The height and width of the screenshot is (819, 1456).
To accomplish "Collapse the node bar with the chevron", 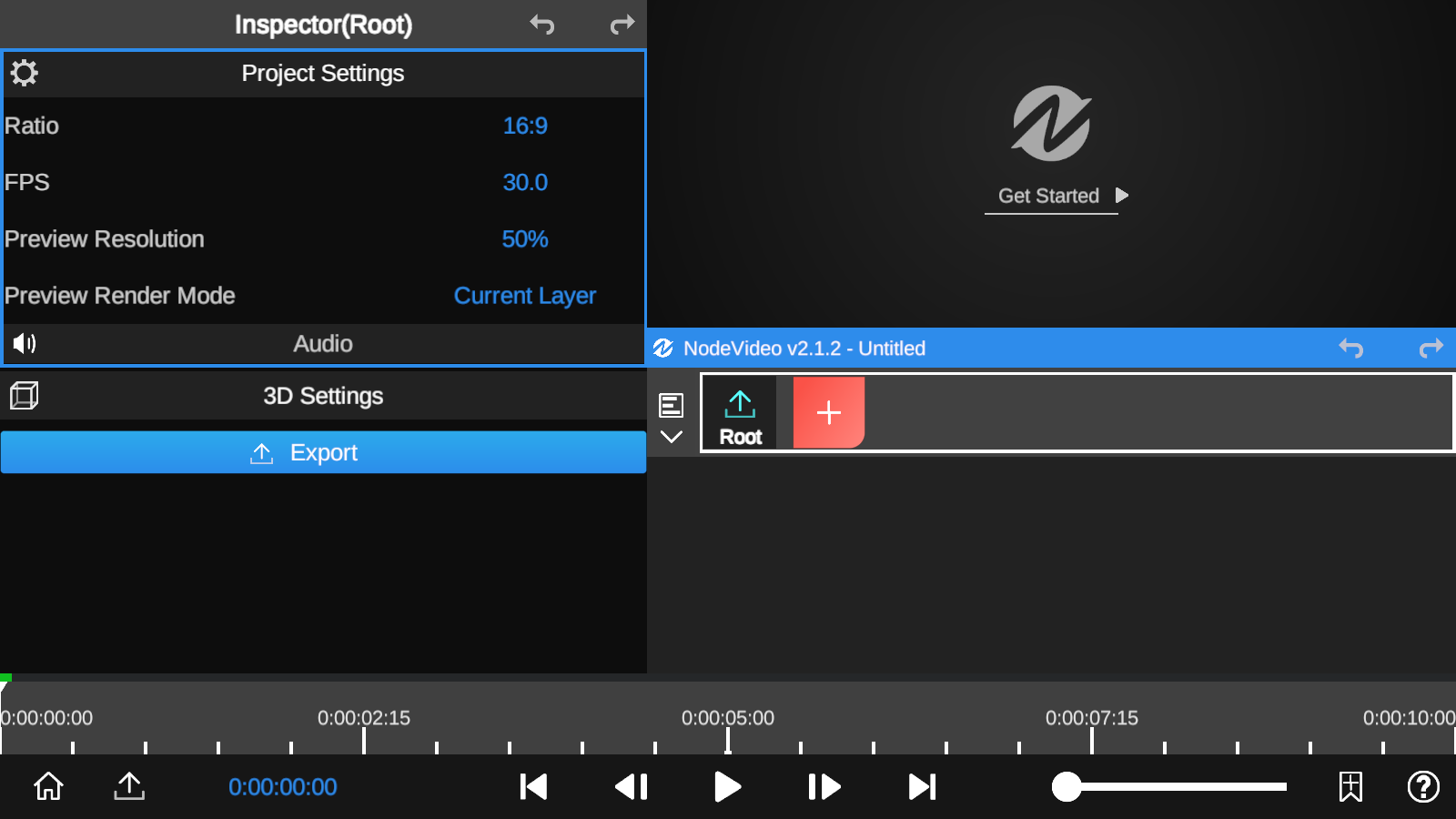I will click(672, 435).
